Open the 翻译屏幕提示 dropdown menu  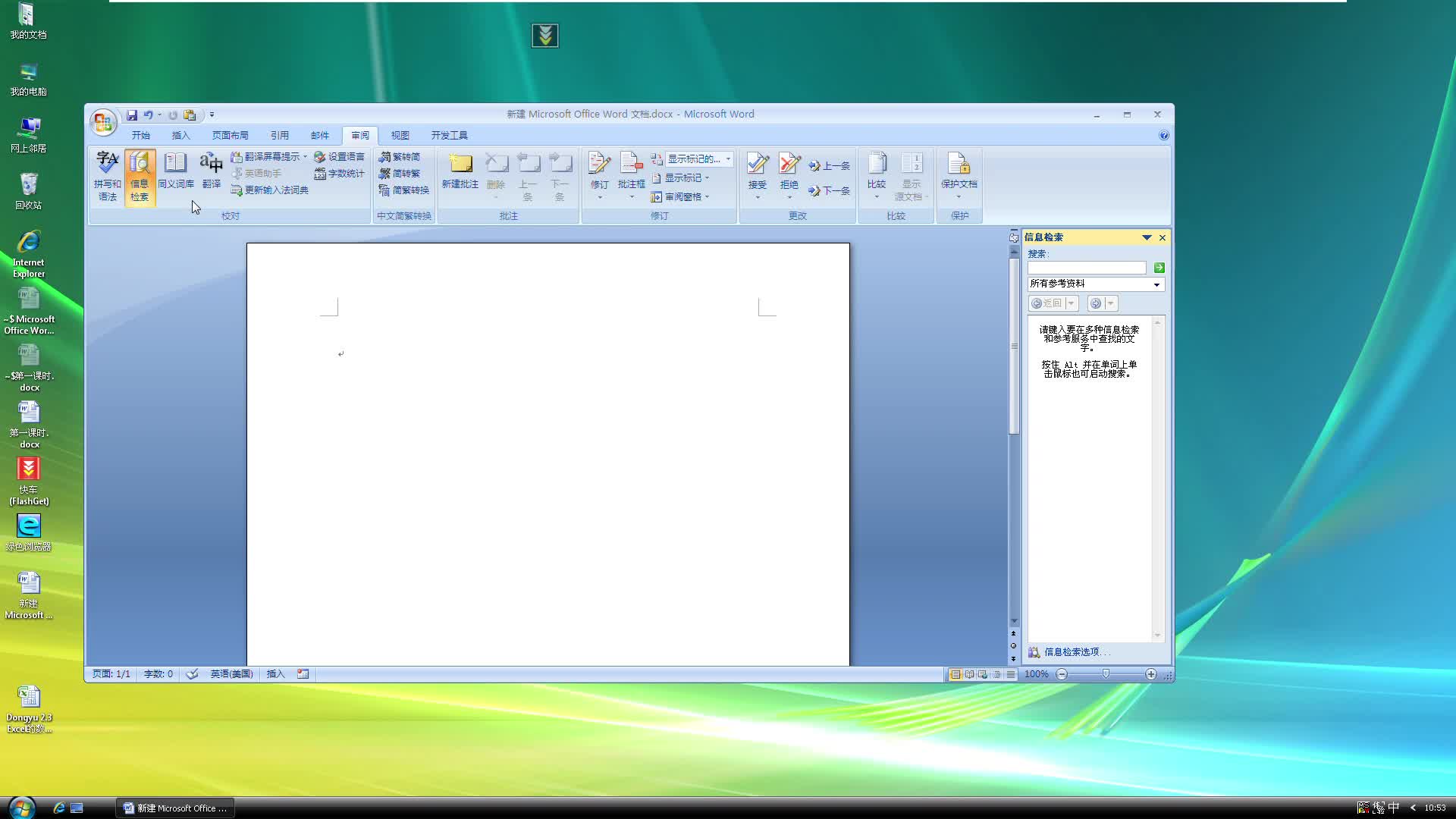coord(304,157)
